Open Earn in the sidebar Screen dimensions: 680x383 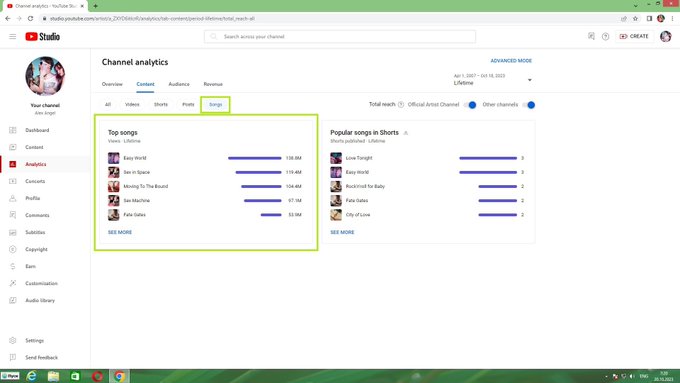(30, 266)
